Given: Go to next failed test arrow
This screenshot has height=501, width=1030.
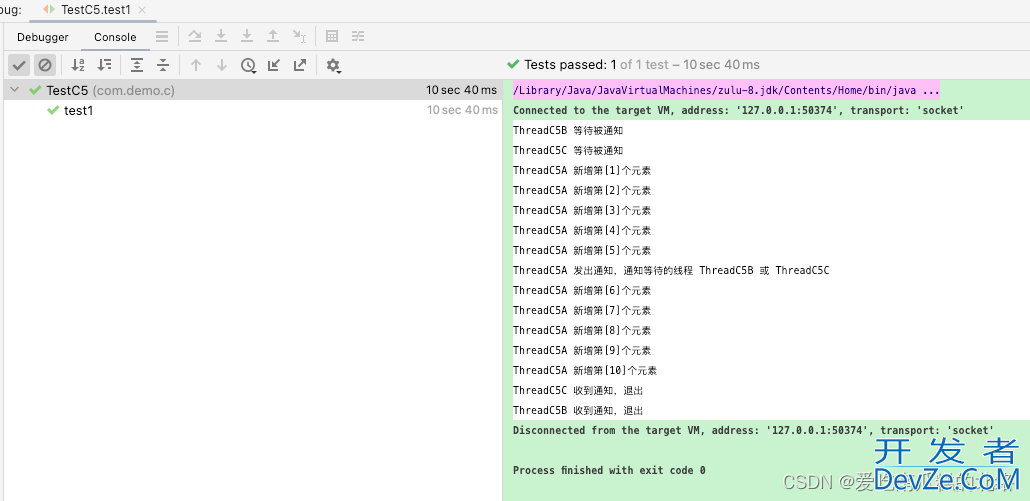Looking at the screenshot, I should tap(221, 65).
